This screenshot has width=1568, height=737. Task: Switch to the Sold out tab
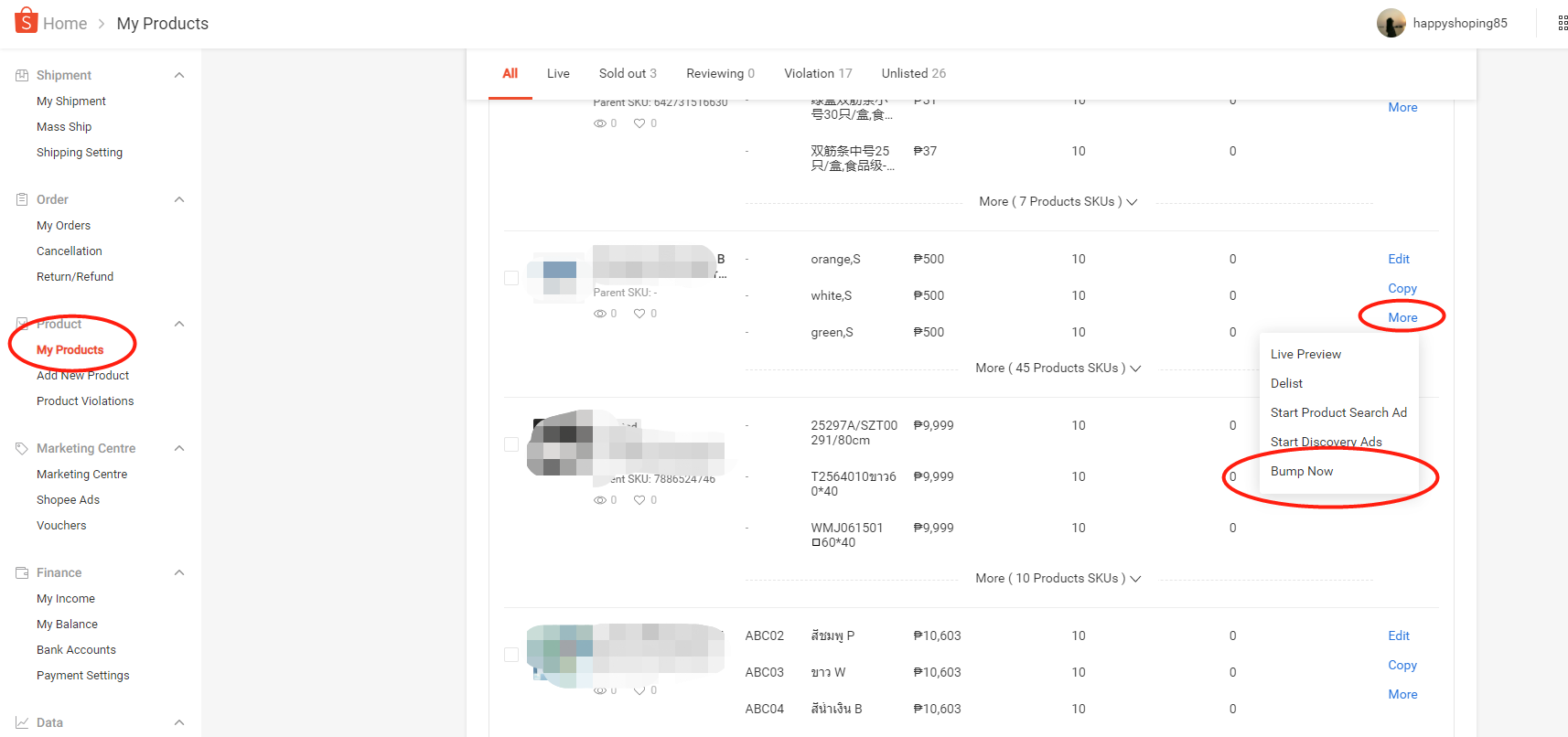[x=627, y=73]
